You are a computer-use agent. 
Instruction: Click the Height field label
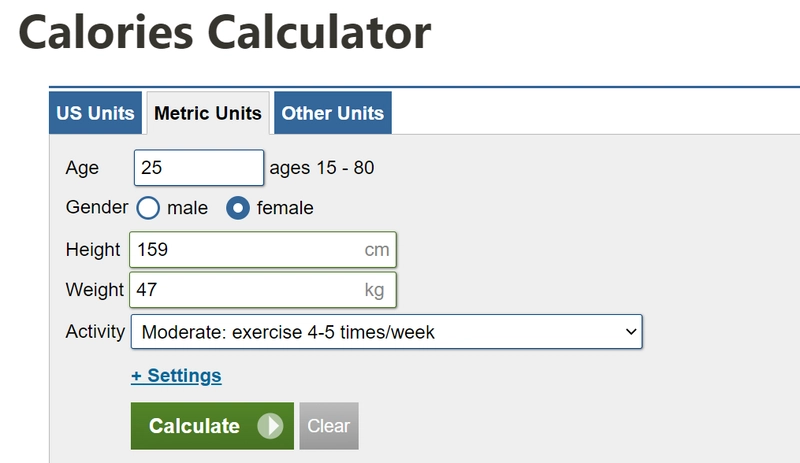point(93,250)
